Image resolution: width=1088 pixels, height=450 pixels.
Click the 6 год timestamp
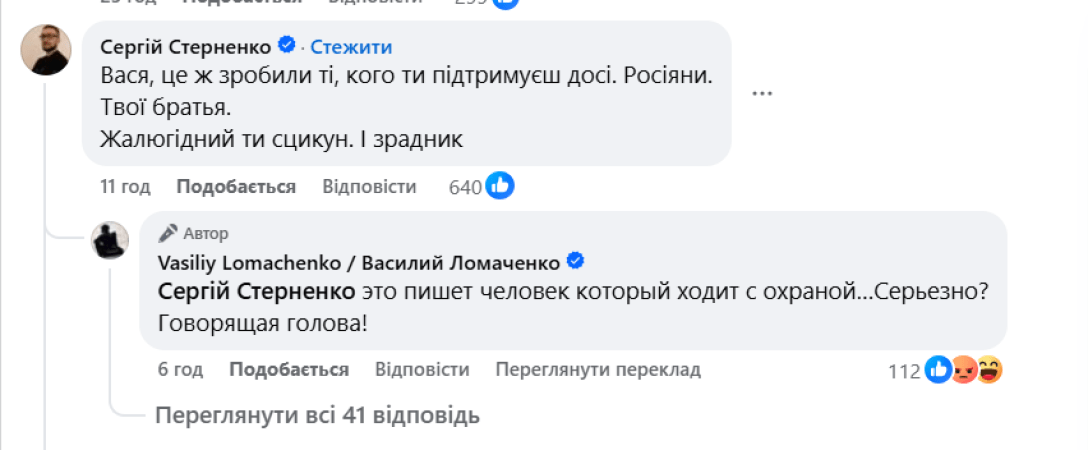coord(180,369)
